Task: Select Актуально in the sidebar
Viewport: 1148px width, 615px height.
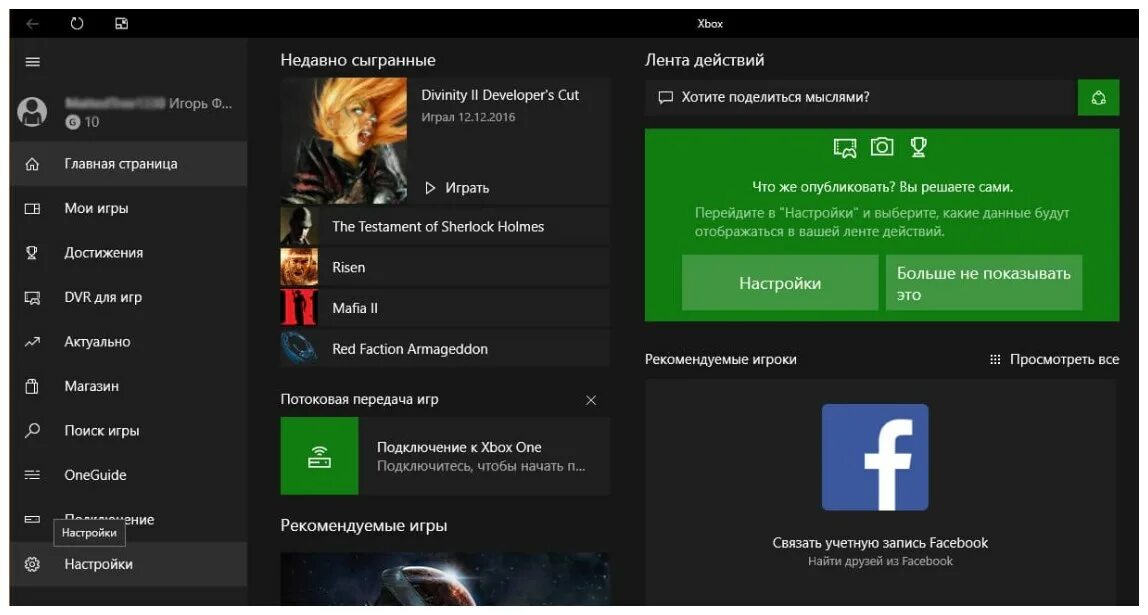Action: point(129,342)
